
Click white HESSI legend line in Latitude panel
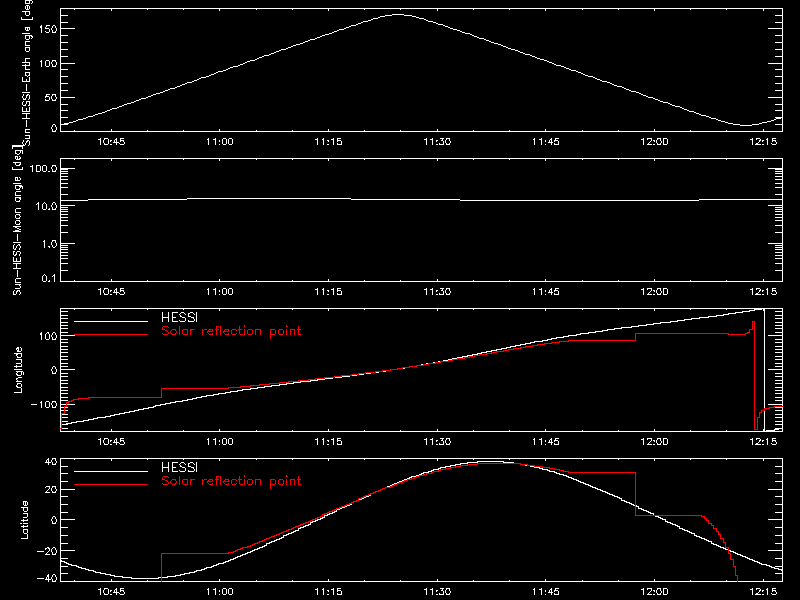click(x=111, y=471)
